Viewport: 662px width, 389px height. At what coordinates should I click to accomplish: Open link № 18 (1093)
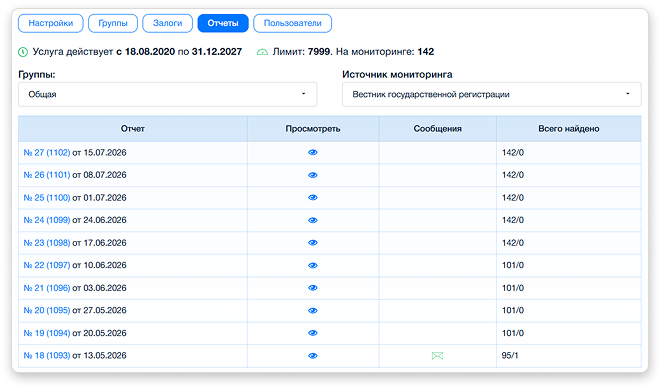(47, 356)
